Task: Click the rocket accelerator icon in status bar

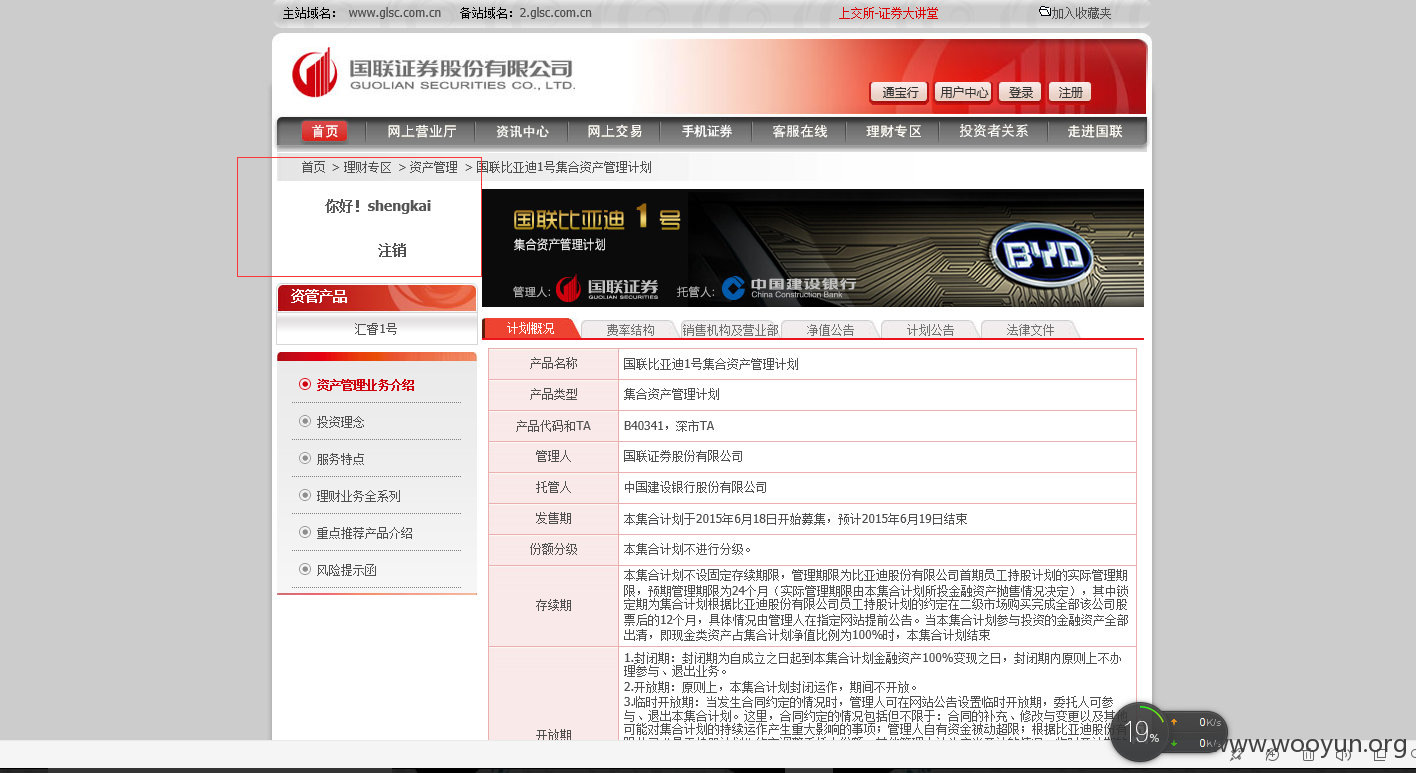Action: [1236, 754]
